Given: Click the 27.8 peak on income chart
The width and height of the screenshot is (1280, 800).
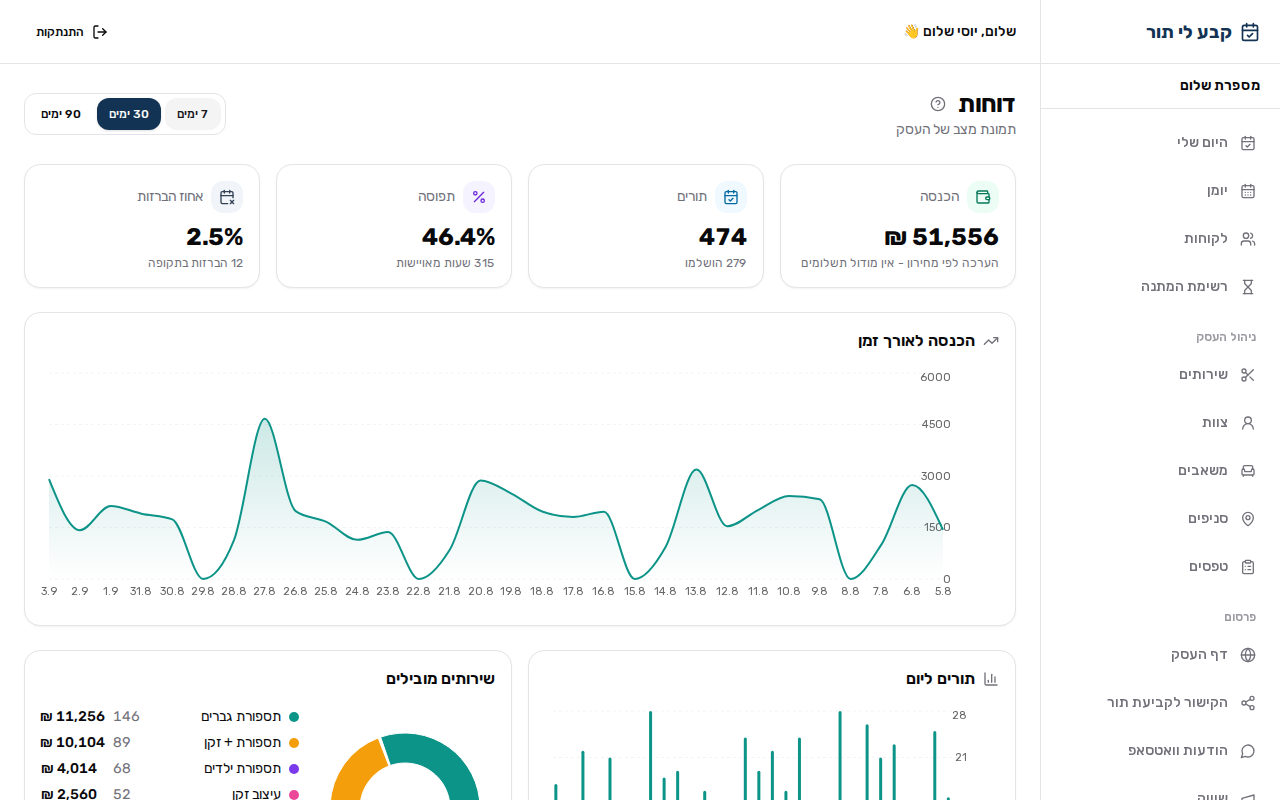Looking at the screenshot, I should click(x=264, y=420).
